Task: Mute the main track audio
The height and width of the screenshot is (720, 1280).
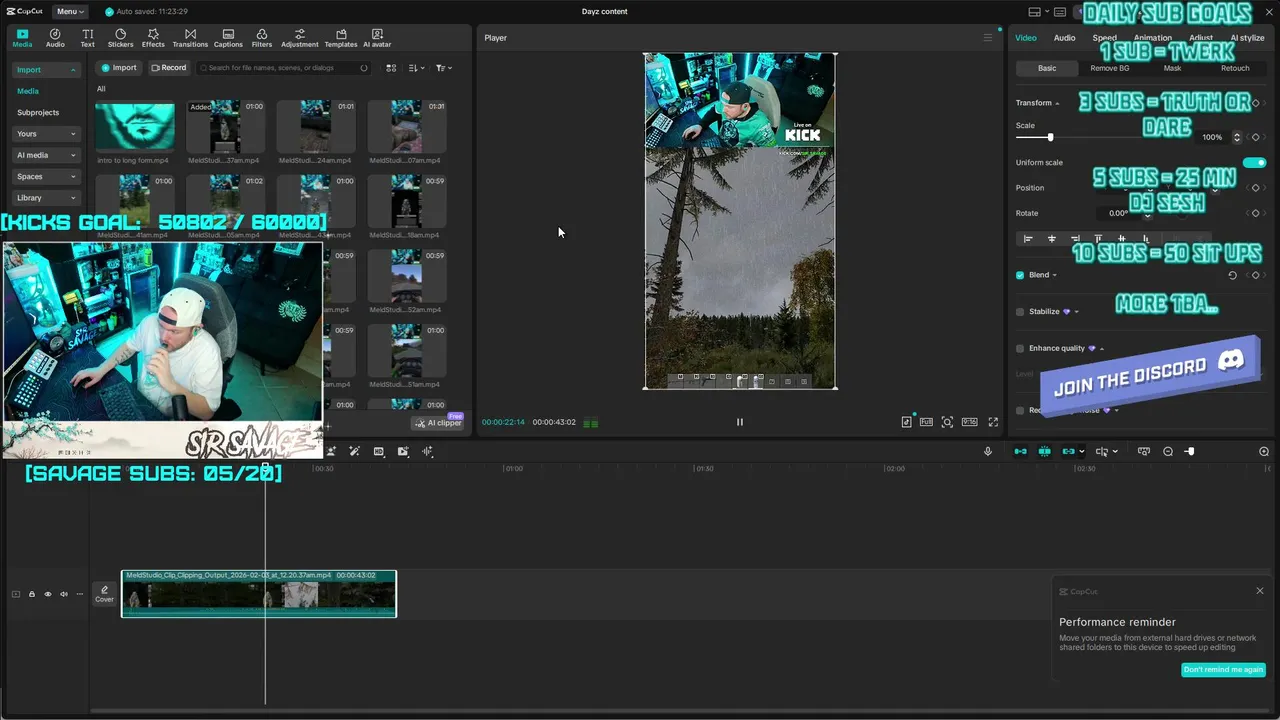Action: click(x=63, y=594)
